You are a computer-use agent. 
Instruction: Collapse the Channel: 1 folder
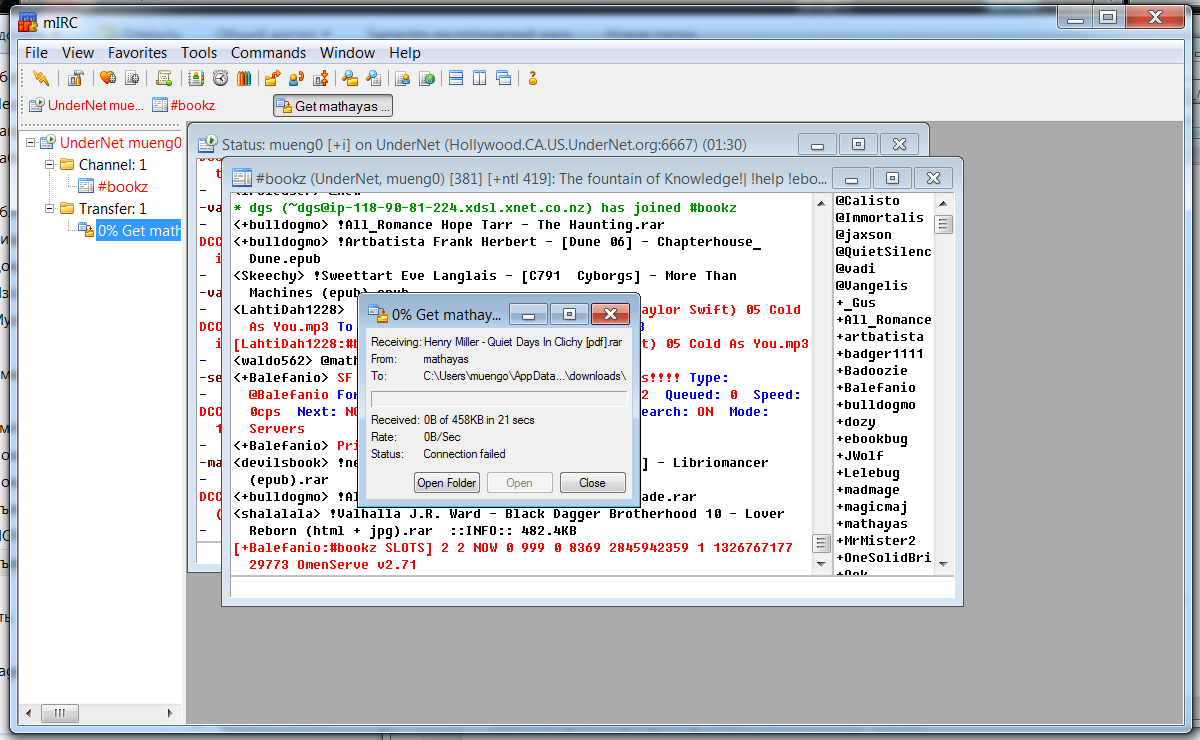[49, 165]
